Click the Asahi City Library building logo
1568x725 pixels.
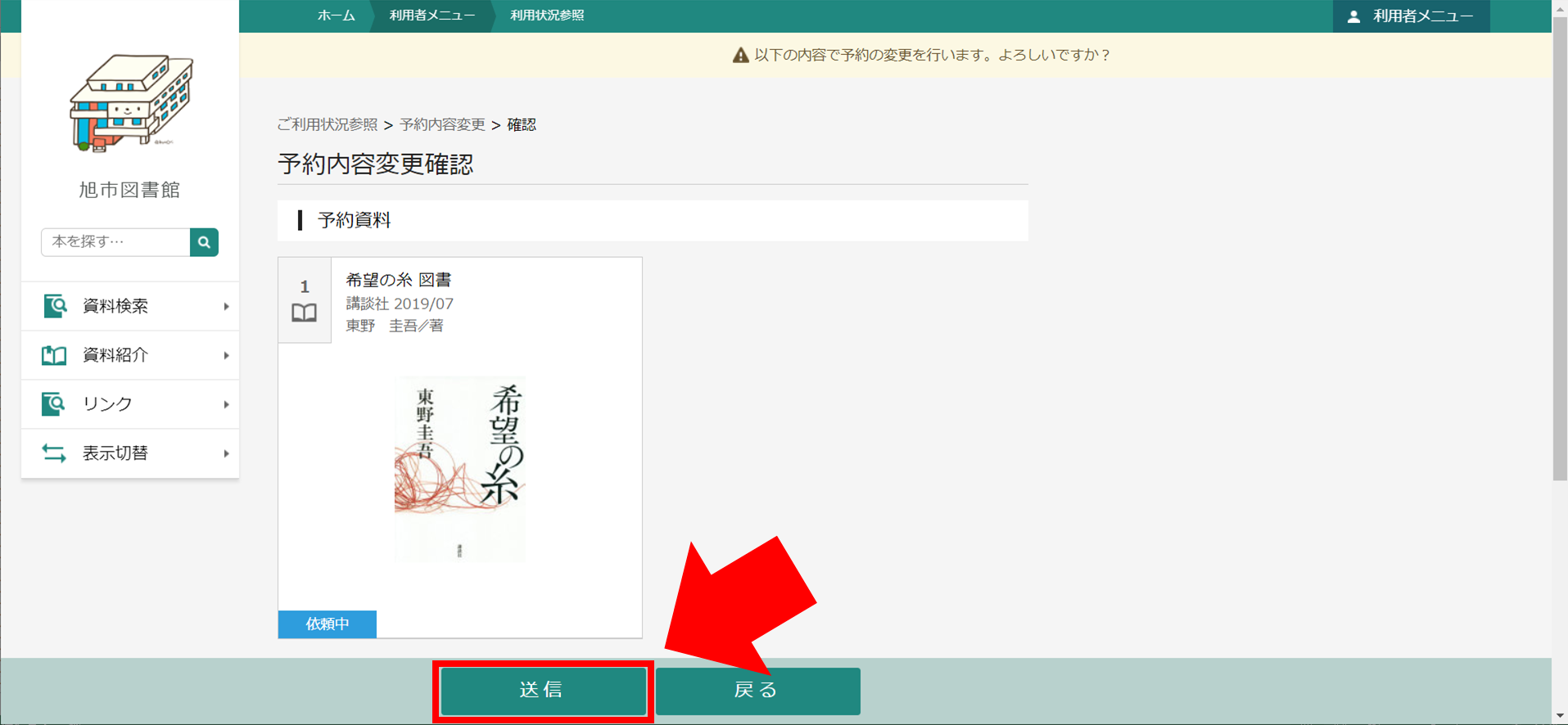pos(131,103)
